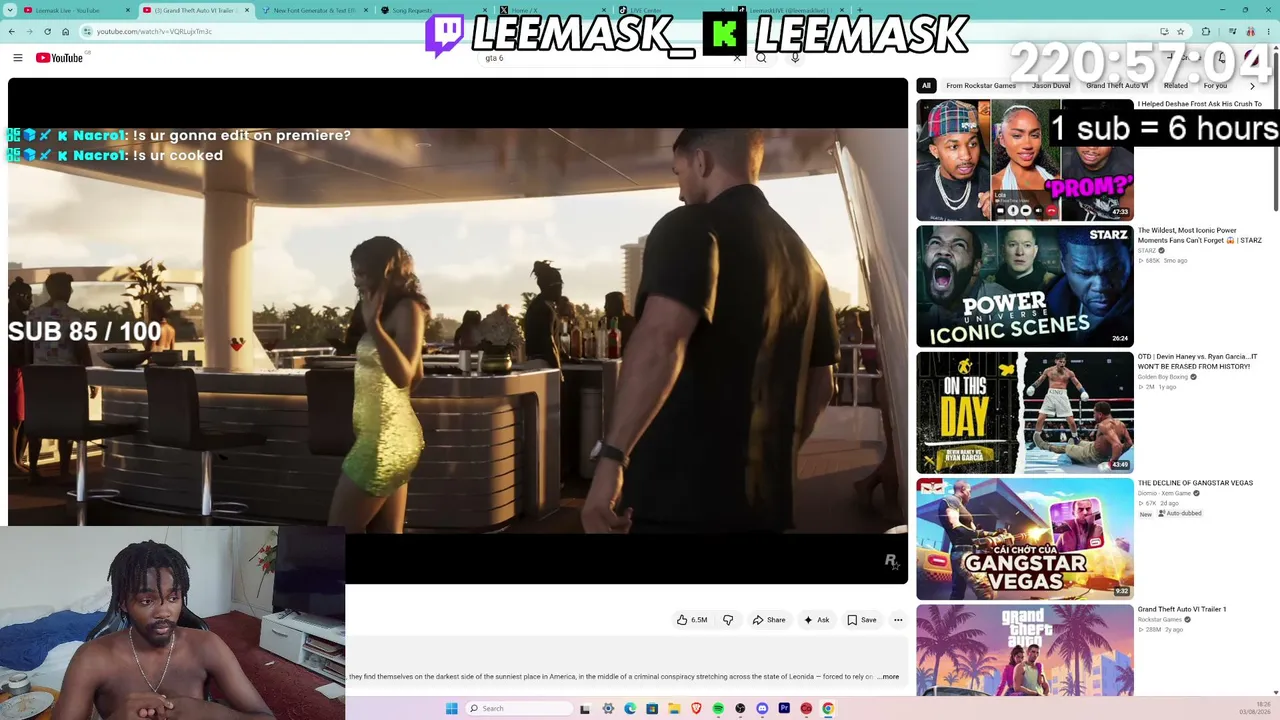
Task: Open the Windows Start menu
Action: click(x=452, y=709)
